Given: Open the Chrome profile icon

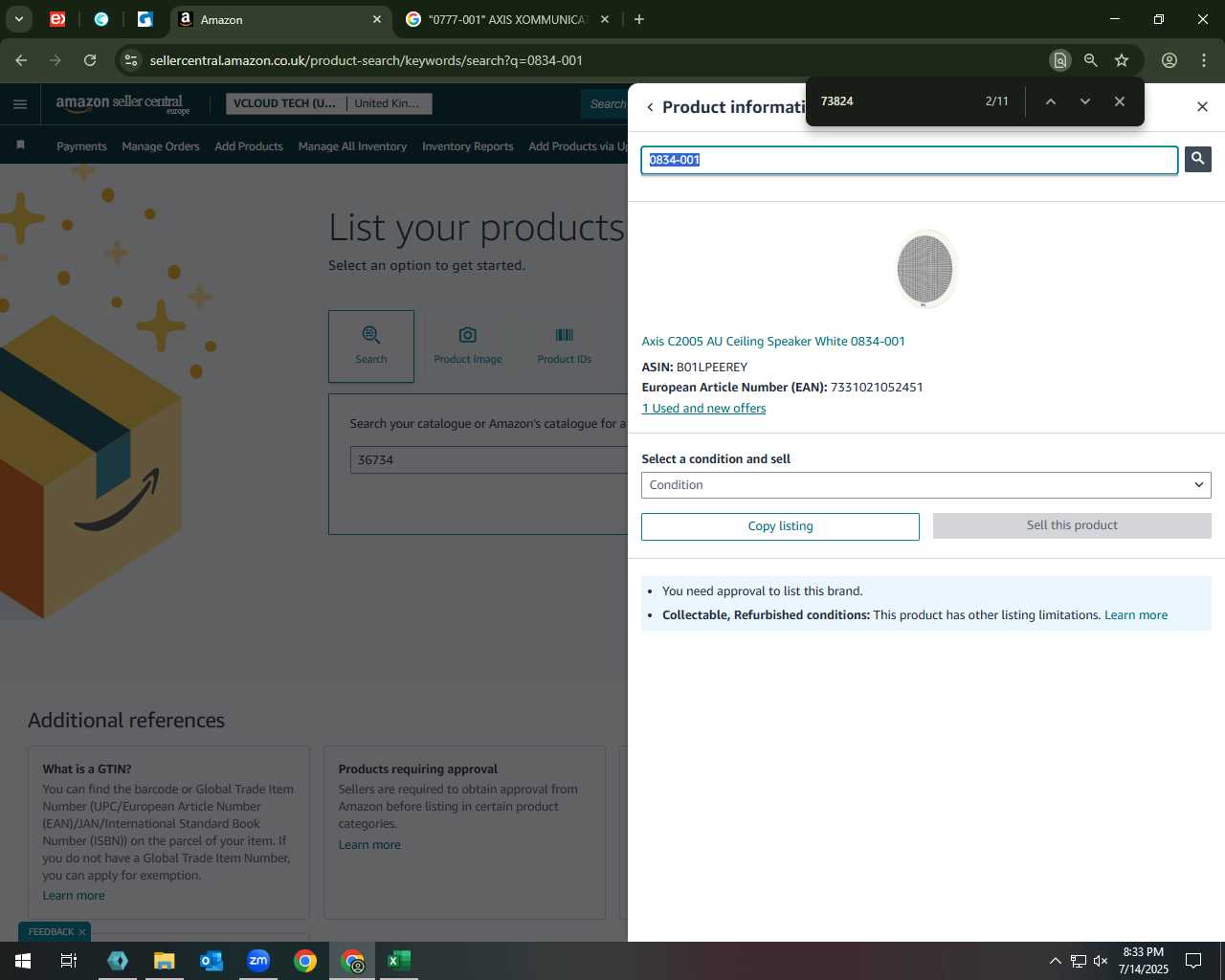Looking at the screenshot, I should pyautogui.click(x=1169, y=60).
